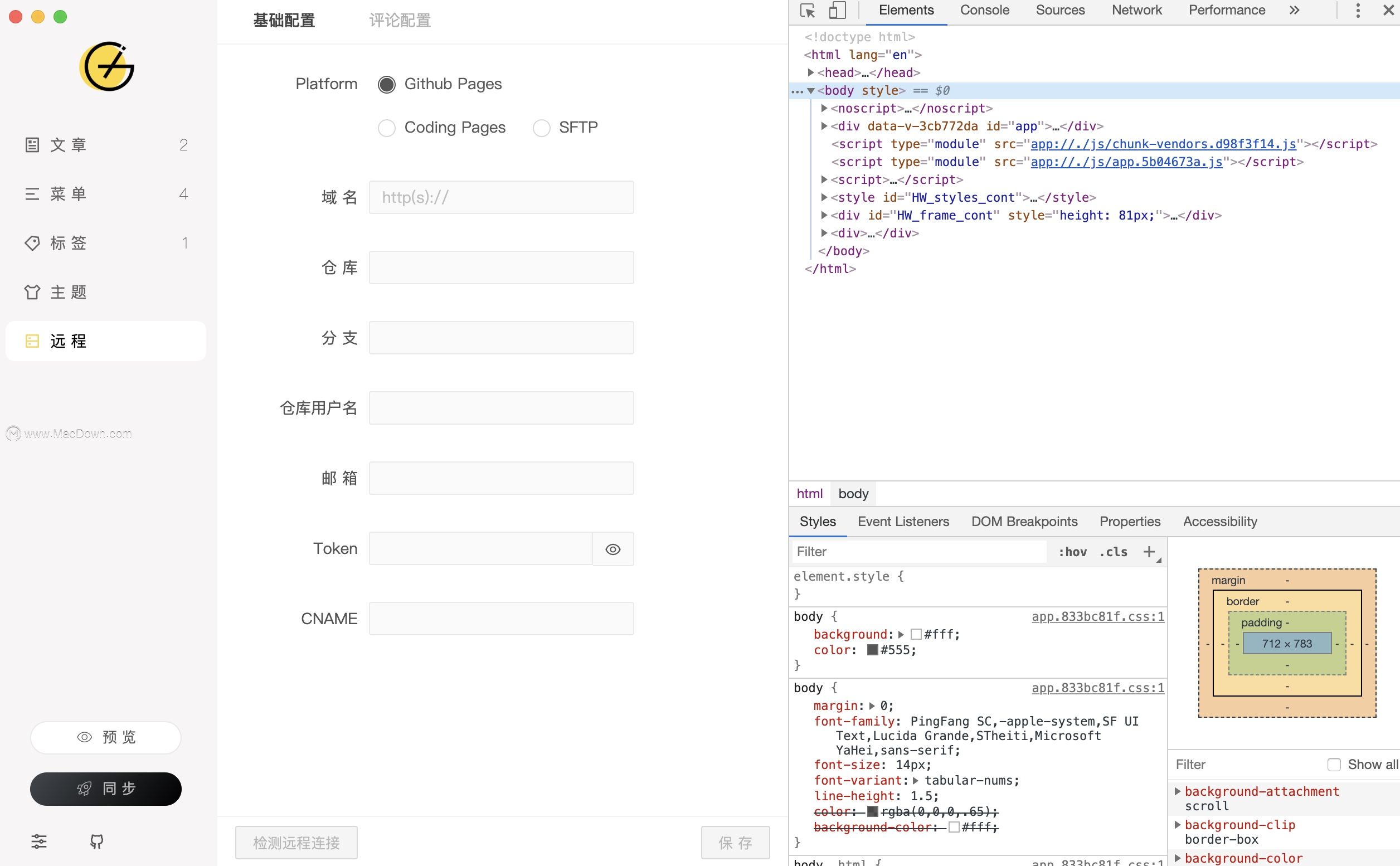Open the DevTools Network tab
The image size is (1400, 866).
click(1137, 10)
